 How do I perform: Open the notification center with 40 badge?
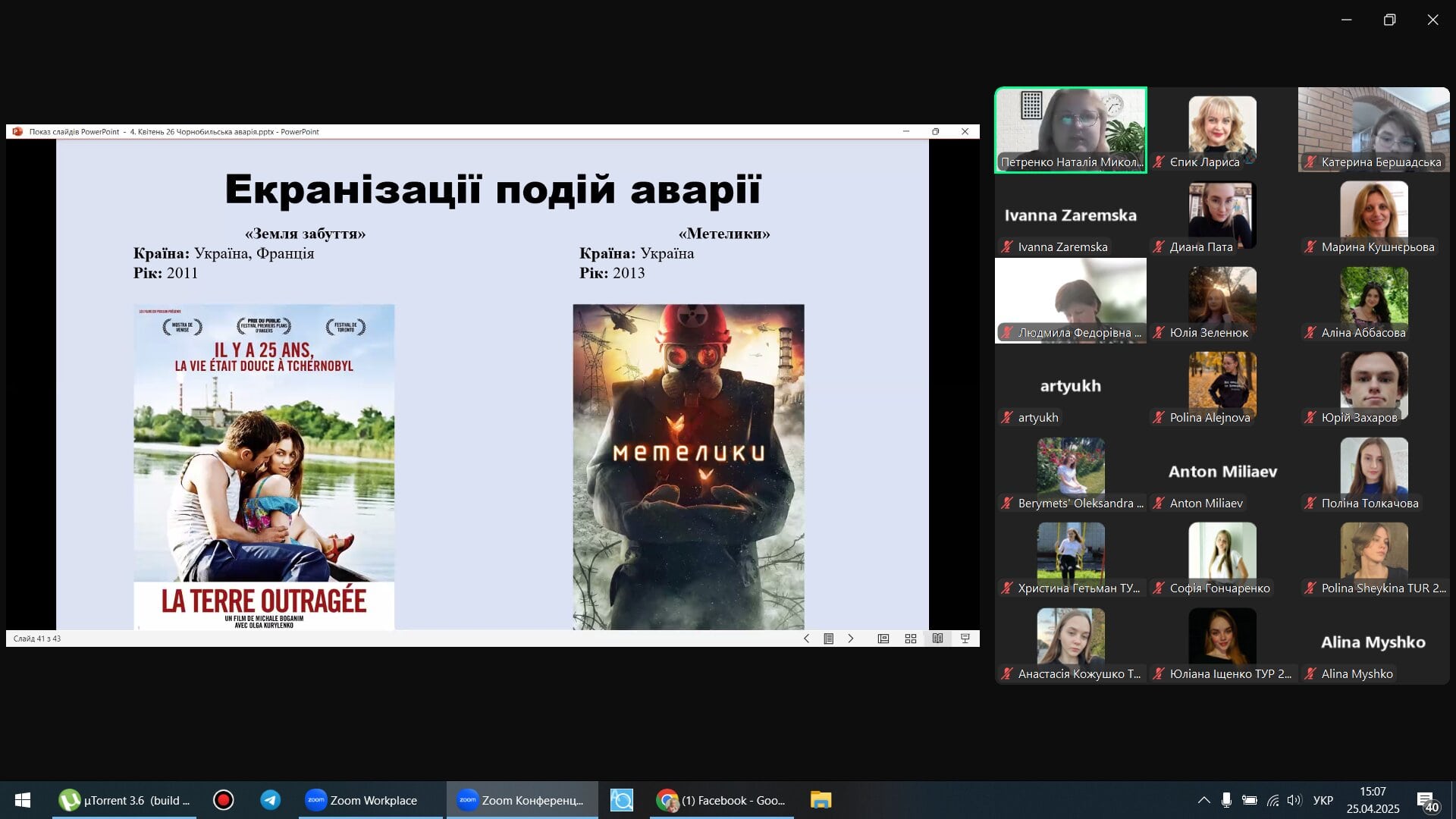click(1427, 801)
